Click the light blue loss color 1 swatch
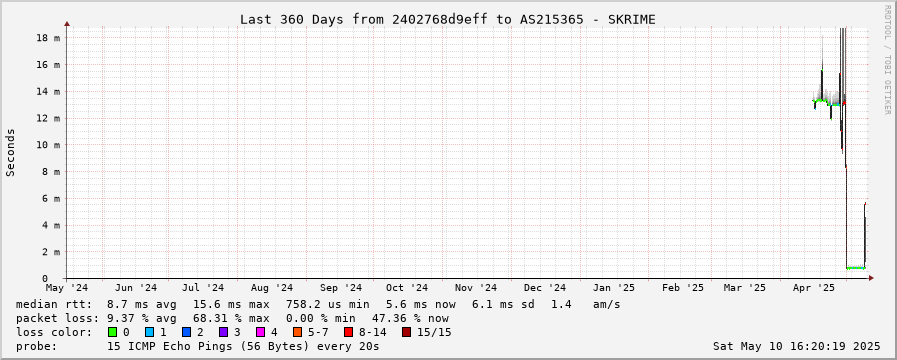The height and width of the screenshot is (360, 897). pyautogui.click(x=149, y=332)
